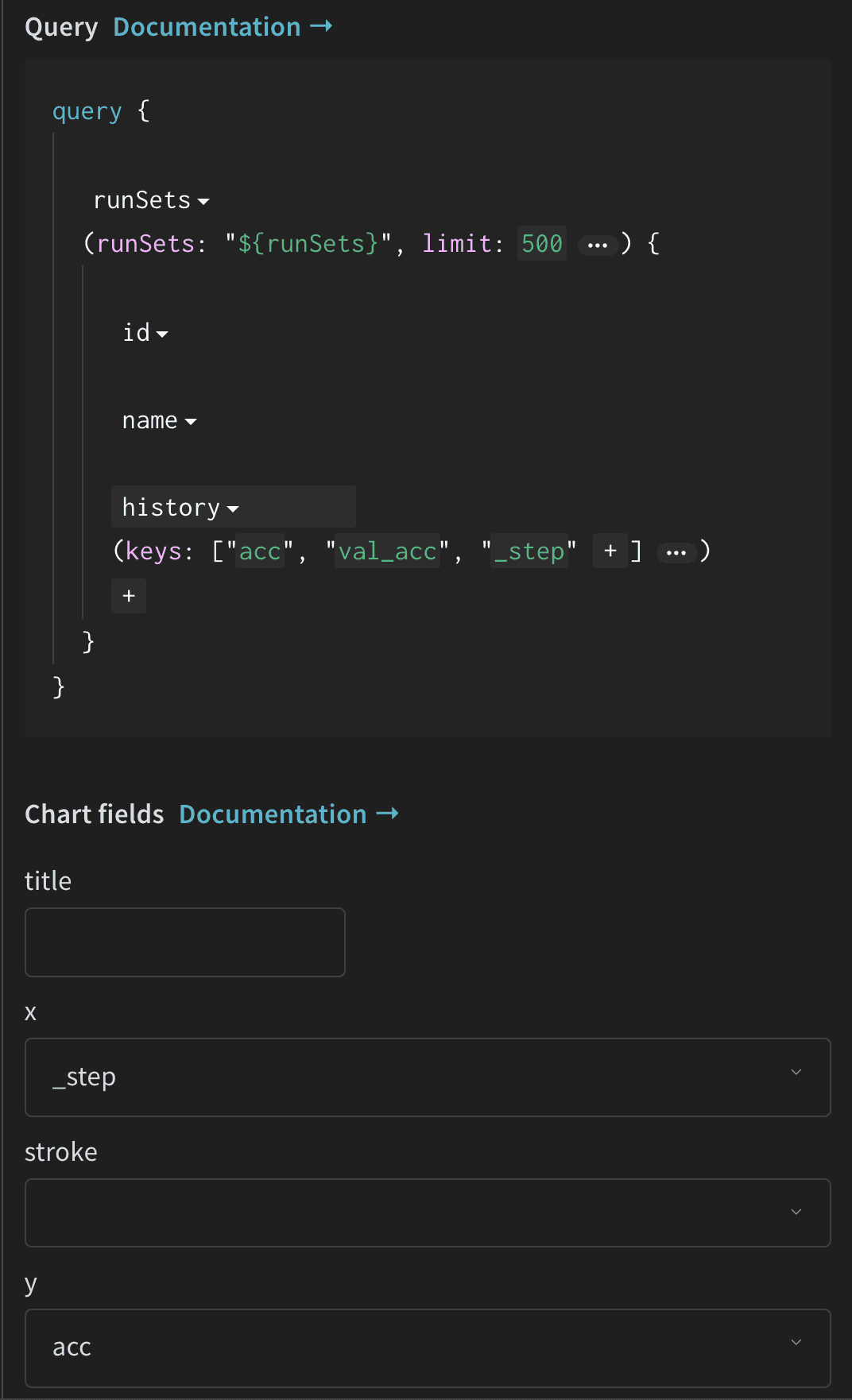Open the y field acc dropdown
The height and width of the screenshot is (1400, 852).
click(428, 1348)
